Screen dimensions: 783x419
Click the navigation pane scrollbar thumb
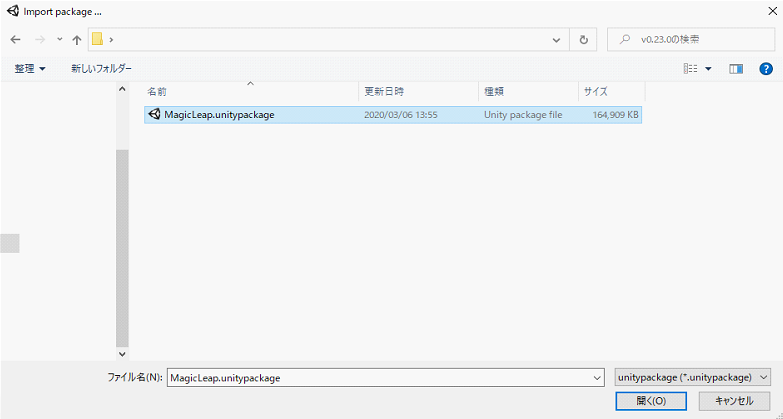[122, 248]
